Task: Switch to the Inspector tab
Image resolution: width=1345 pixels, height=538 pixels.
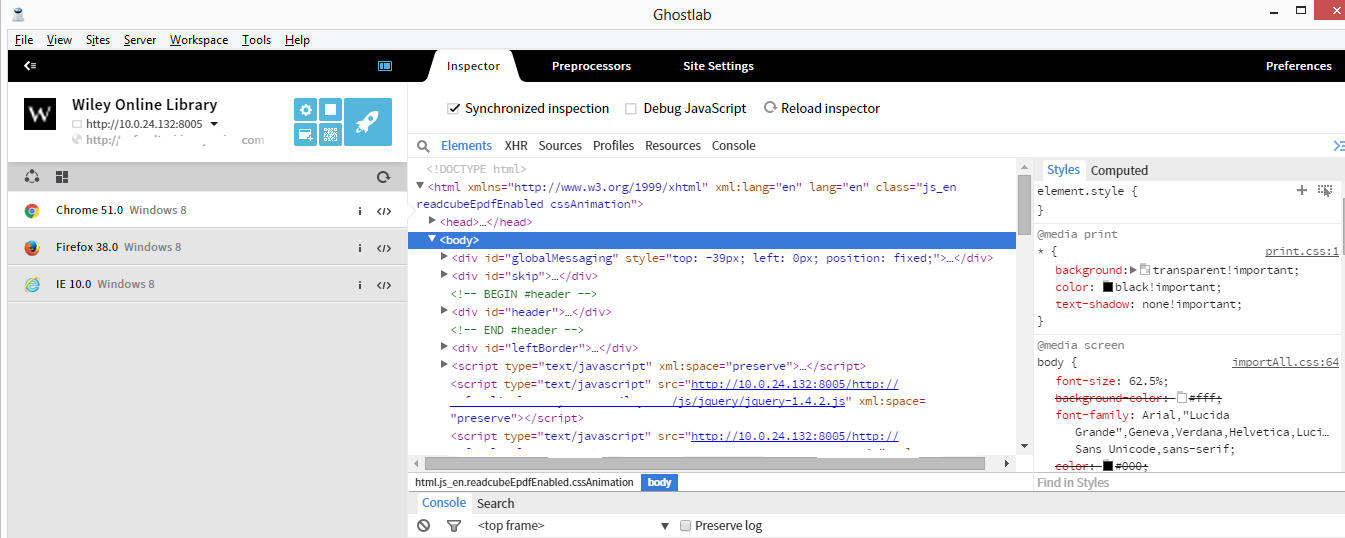Action: click(473, 66)
